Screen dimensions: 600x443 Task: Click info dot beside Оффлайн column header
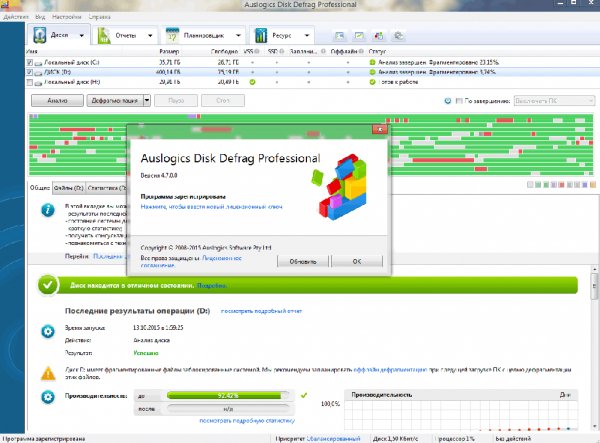(361, 51)
